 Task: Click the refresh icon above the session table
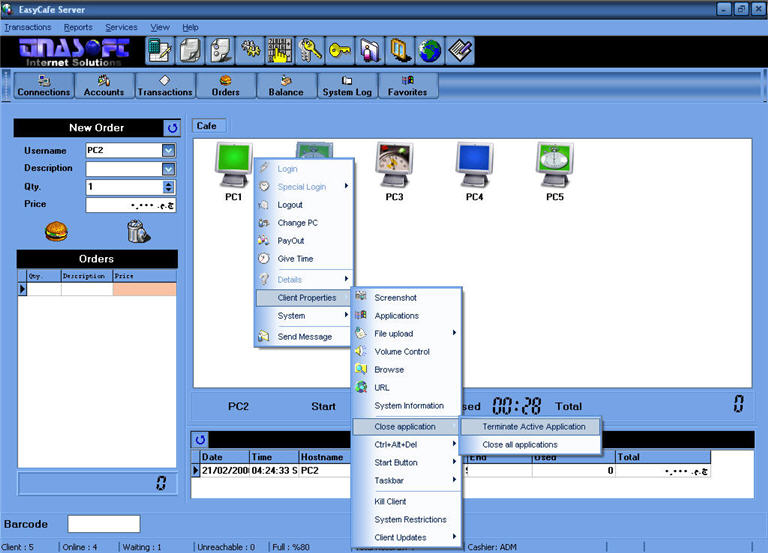tap(200, 439)
